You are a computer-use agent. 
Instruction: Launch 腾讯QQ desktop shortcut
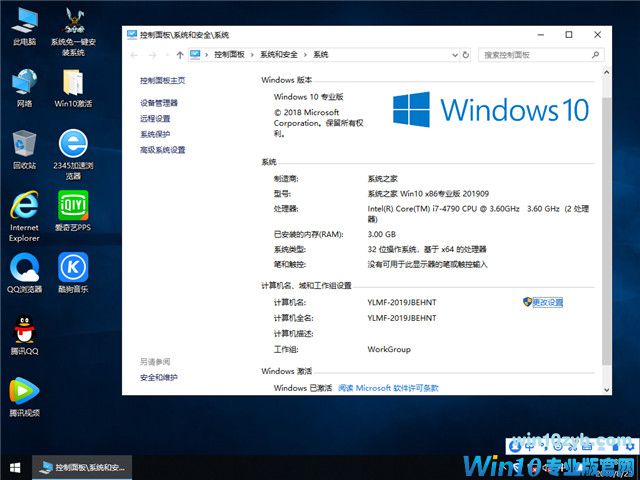coord(24,335)
